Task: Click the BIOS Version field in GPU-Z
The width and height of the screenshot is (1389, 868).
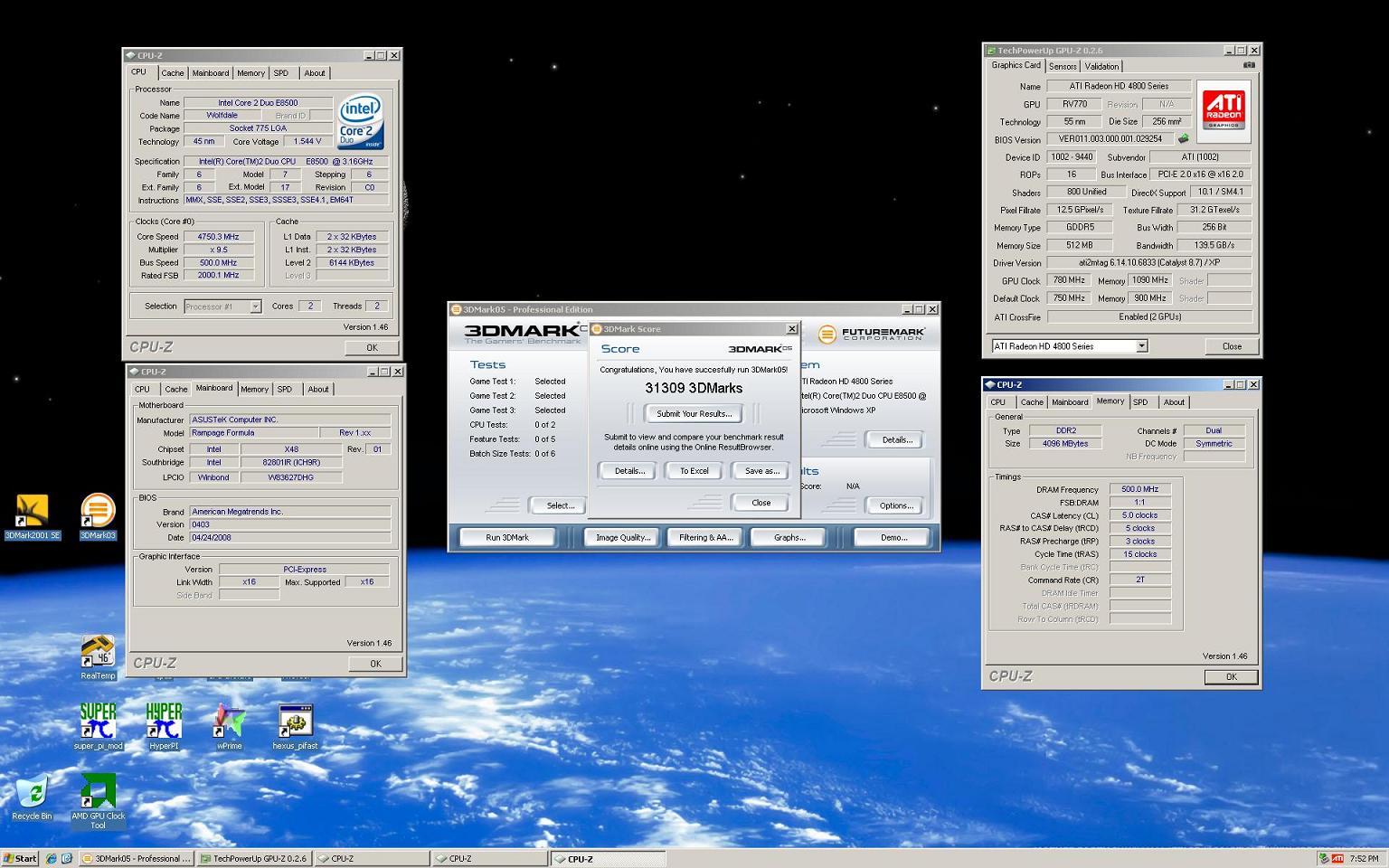Action: coord(1110,139)
